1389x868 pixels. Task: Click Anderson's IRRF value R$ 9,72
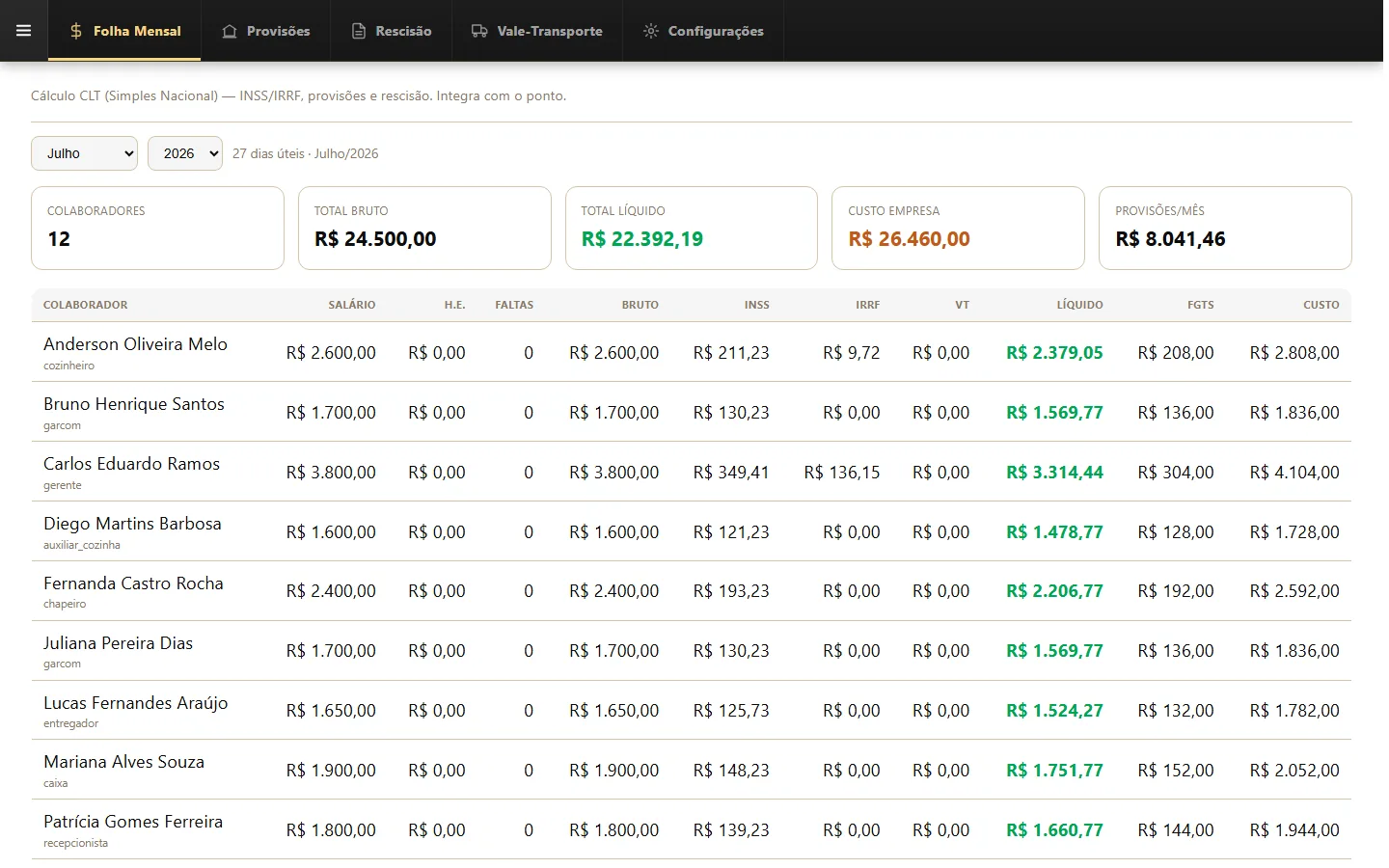851,353
